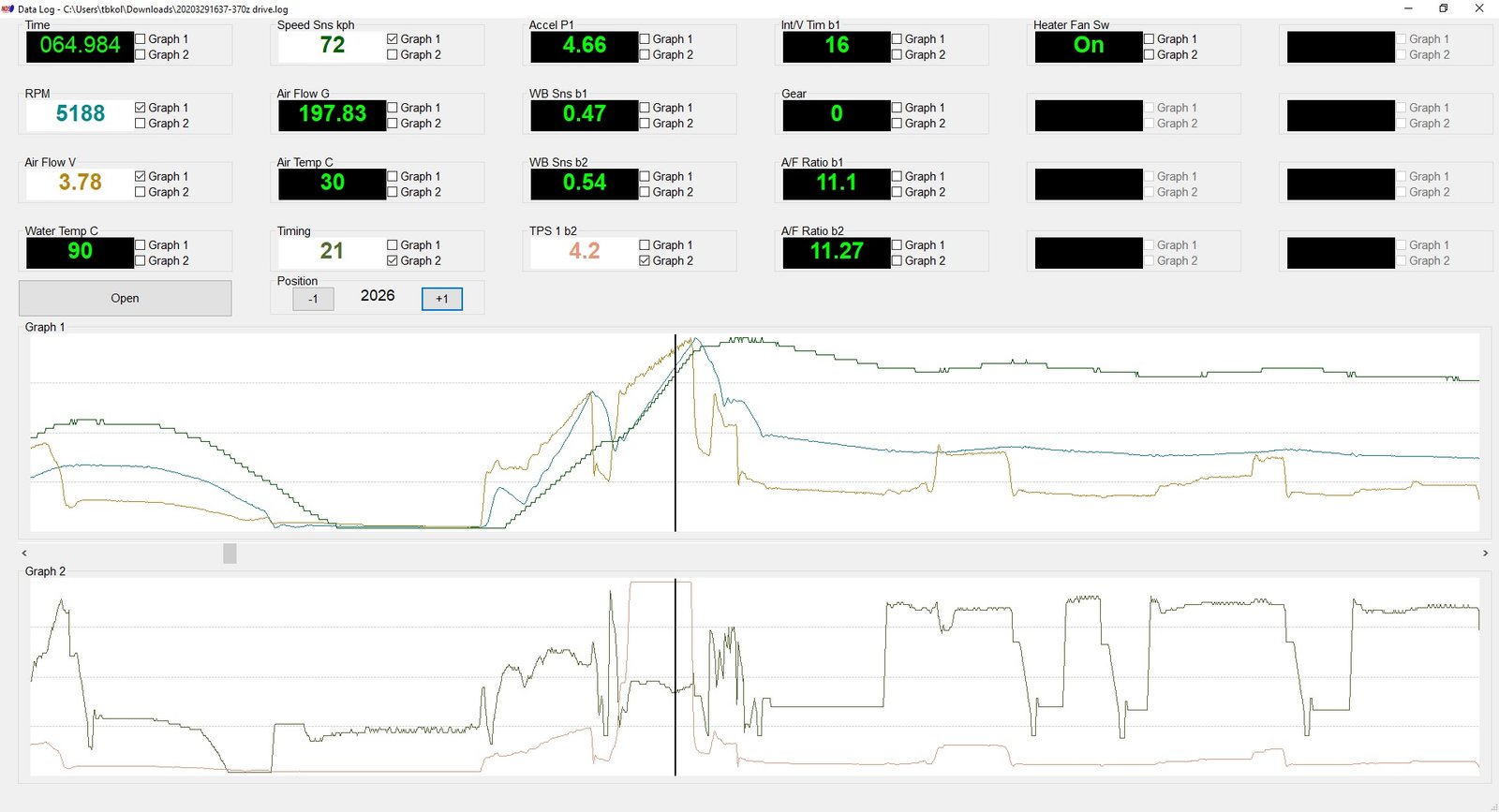The image size is (1499, 812).
Task: Click the Position value 2026 field
Action: coord(378,296)
